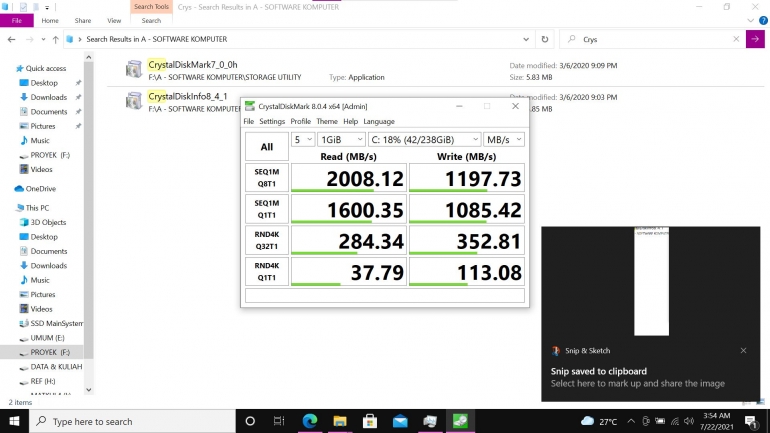Dismiss the Snip & Sketch notification
770x433 pixels.
click(743, 351)
